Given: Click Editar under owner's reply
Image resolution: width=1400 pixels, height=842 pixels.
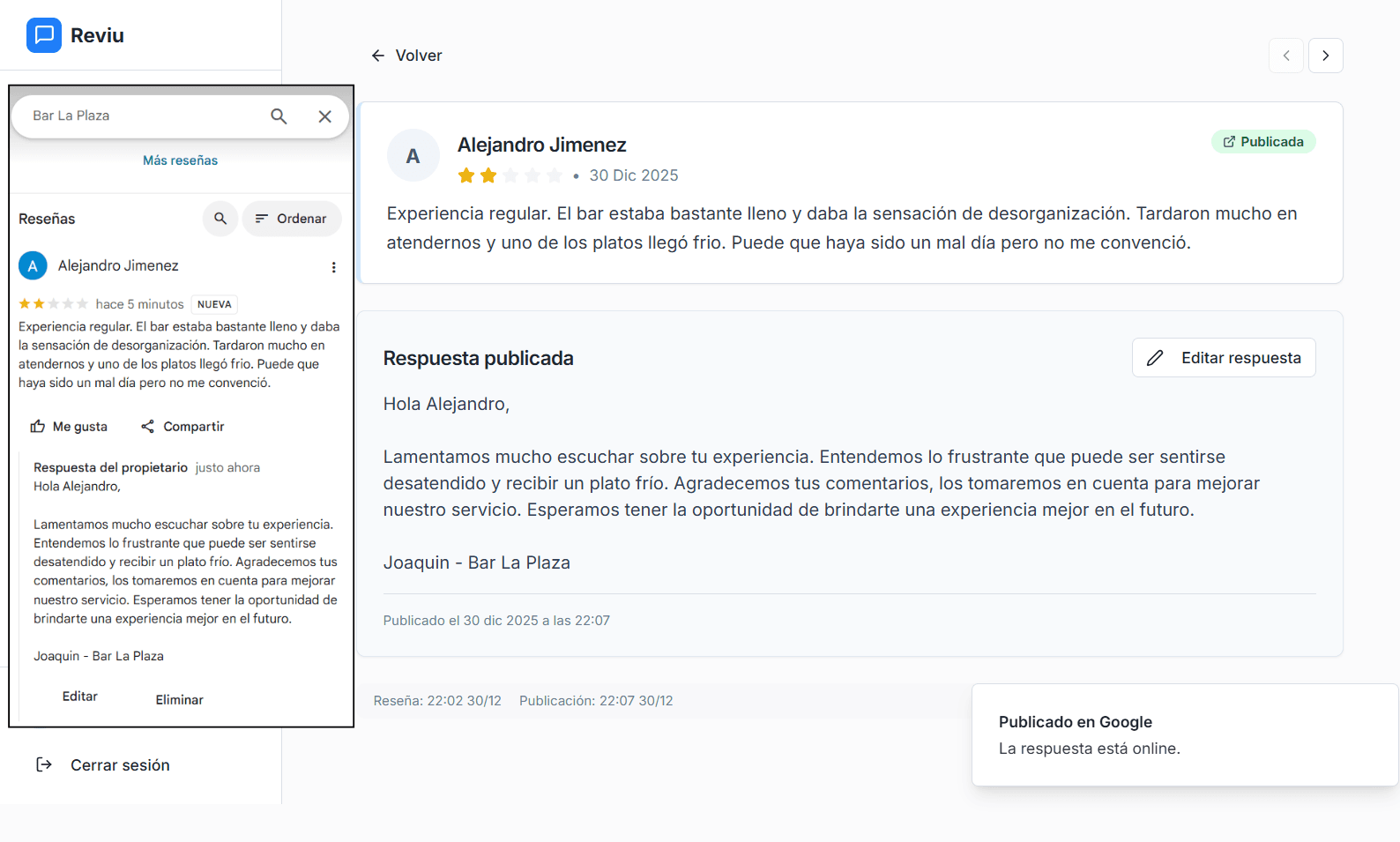Looking at the screenshot, I should (x=79, y=697).
